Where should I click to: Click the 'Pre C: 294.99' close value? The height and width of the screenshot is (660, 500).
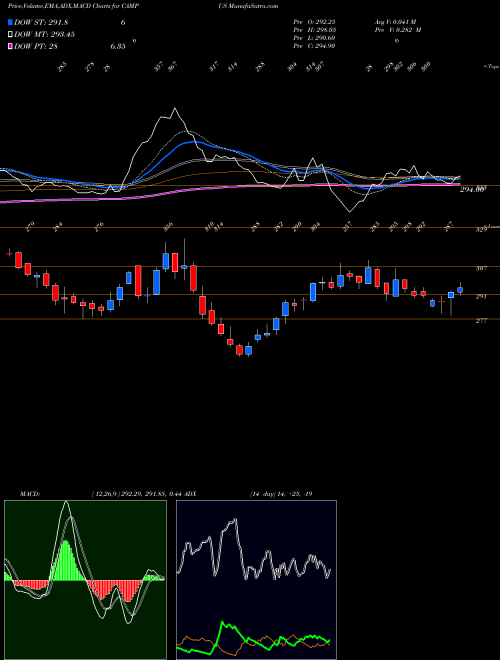(x=314, y=46)
